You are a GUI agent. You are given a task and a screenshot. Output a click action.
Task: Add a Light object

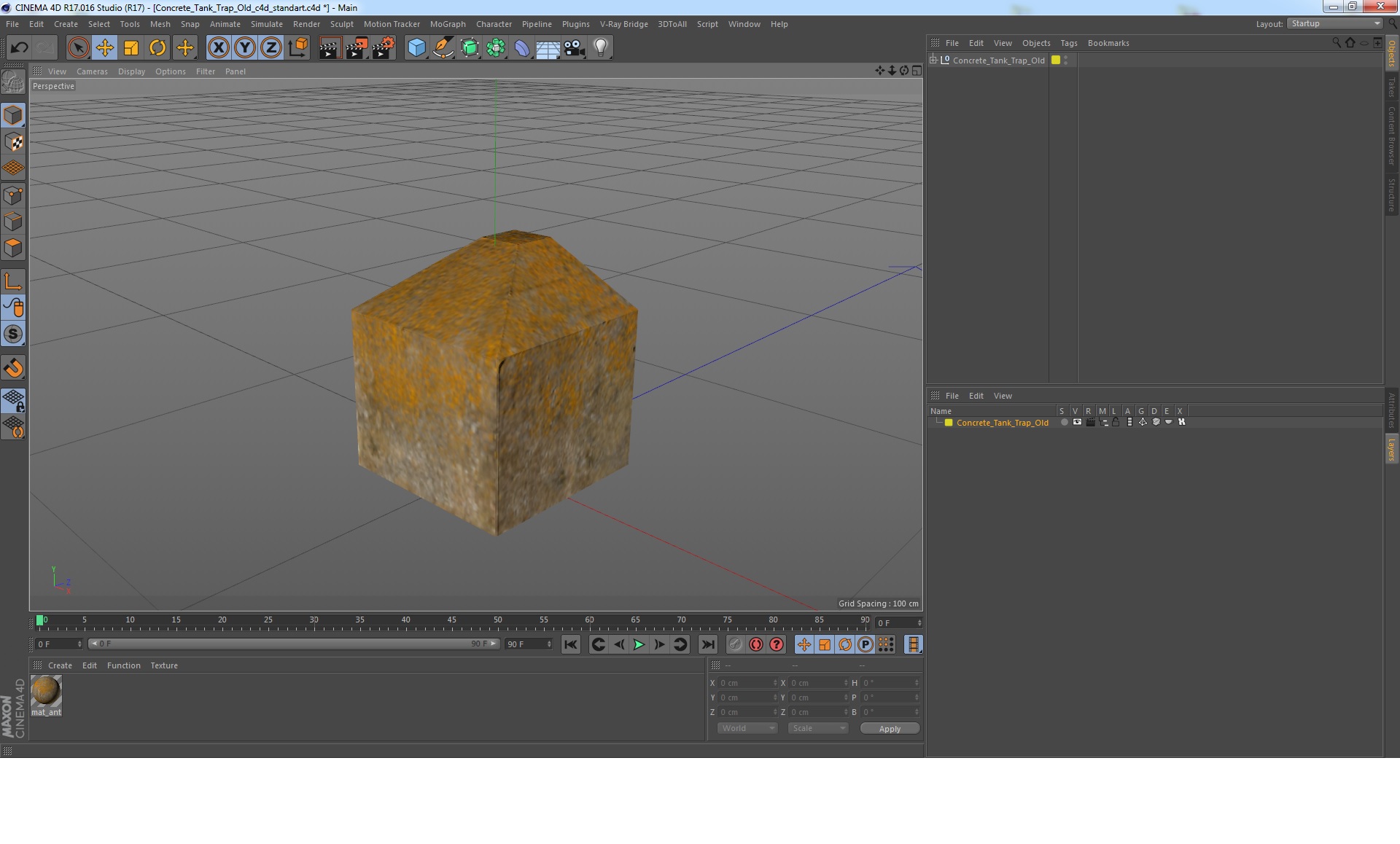point(600,48)
